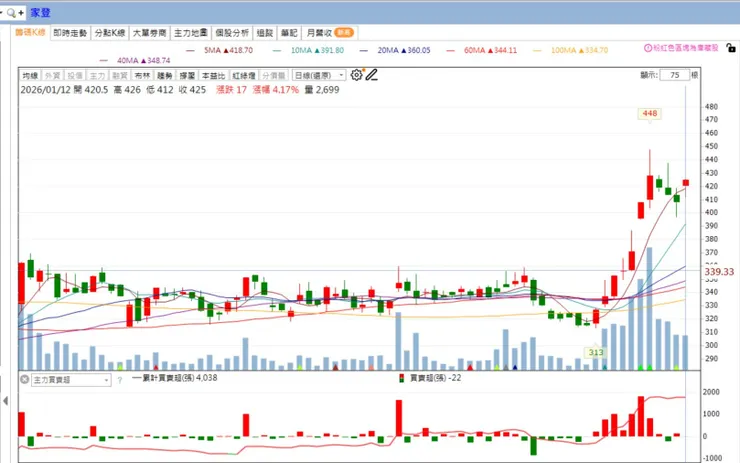The width and height of the screenshot is (740, 463).
Task: Click the 顯示 bar count field showing 75
Action: 674,75
